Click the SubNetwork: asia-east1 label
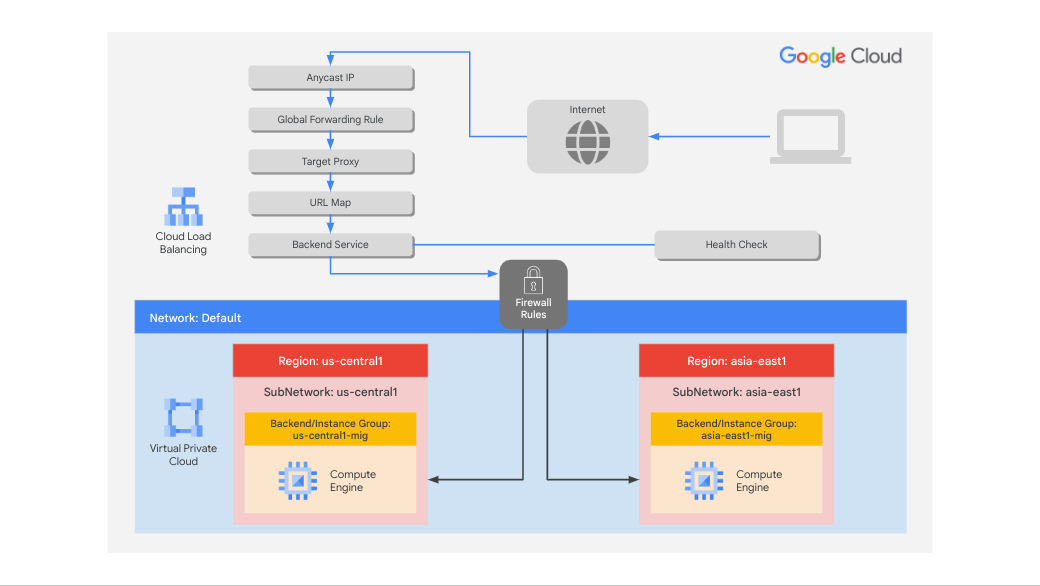 (x=736, y=392)
